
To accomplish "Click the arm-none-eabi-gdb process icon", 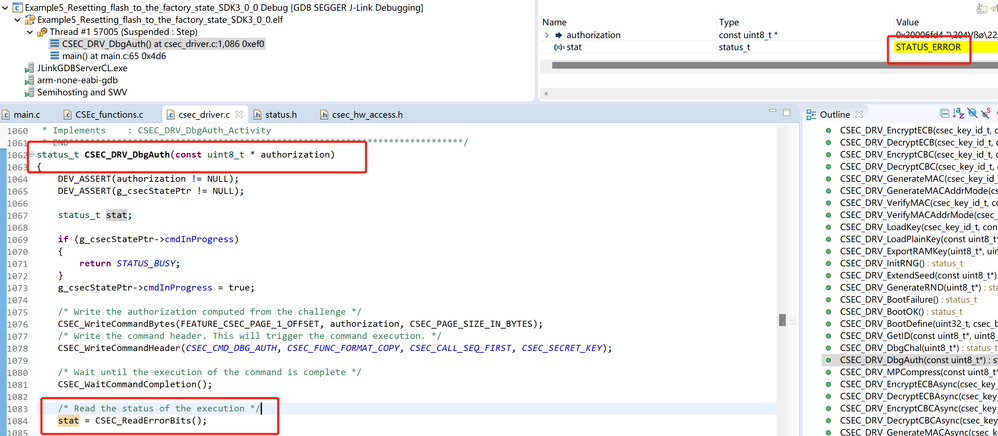I will (29, 80).
